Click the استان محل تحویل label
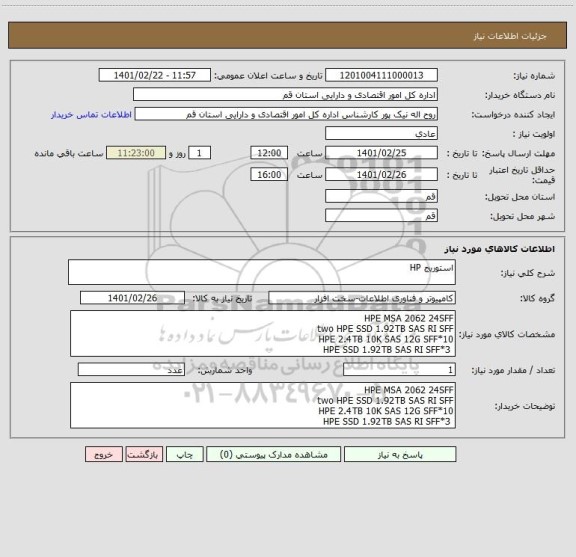576x557 pixels. pyautogui.click(x=520, y=197)
